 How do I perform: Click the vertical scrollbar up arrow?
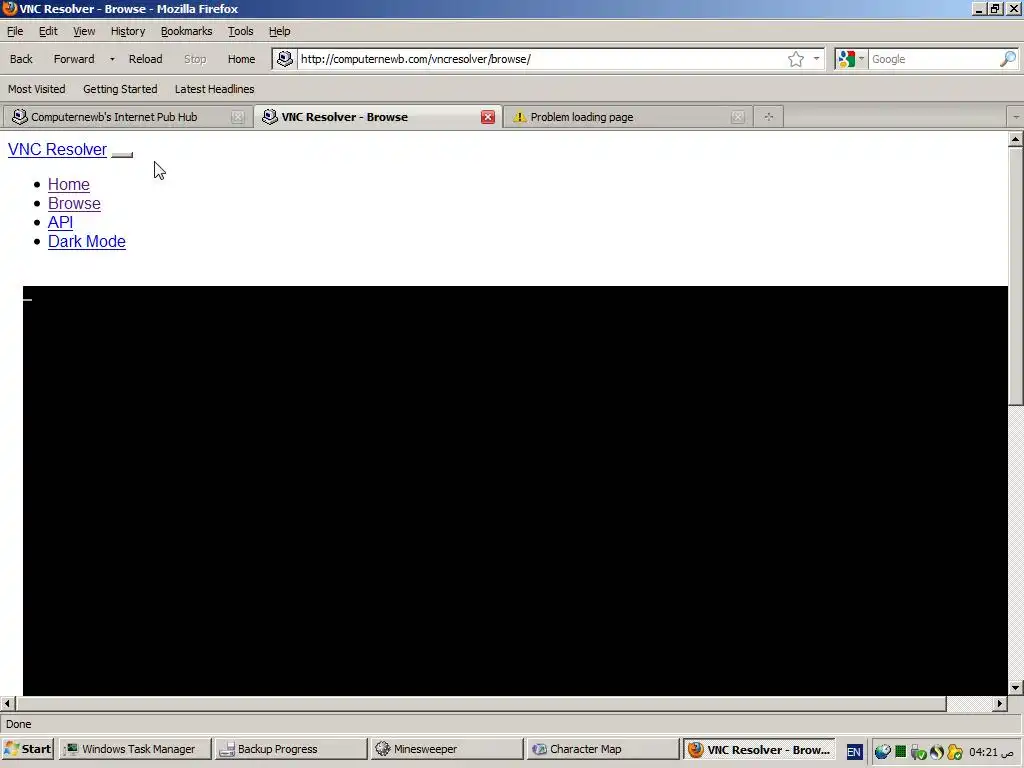click(1016, 138)
